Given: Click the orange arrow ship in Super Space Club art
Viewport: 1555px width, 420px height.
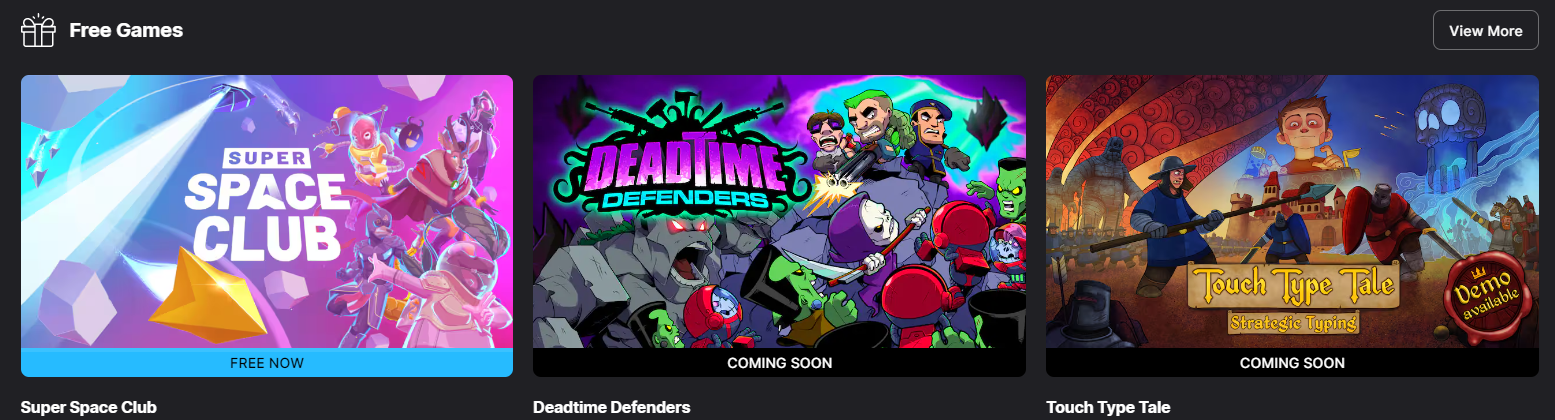Looking at the screenshot, I should (207, 296).
